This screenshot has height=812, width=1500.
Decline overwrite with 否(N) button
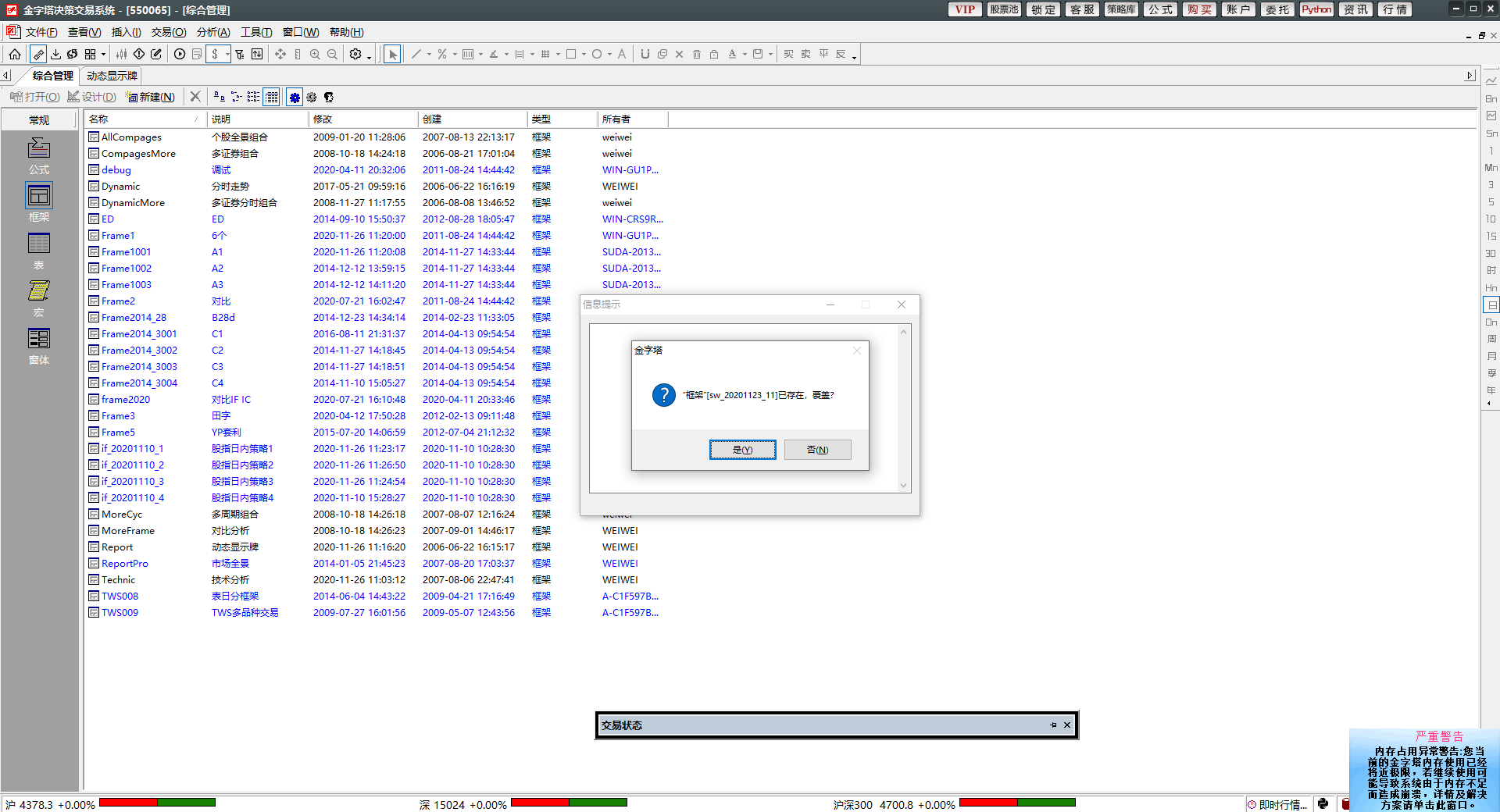pyautogui.click(x=817, y=450)
